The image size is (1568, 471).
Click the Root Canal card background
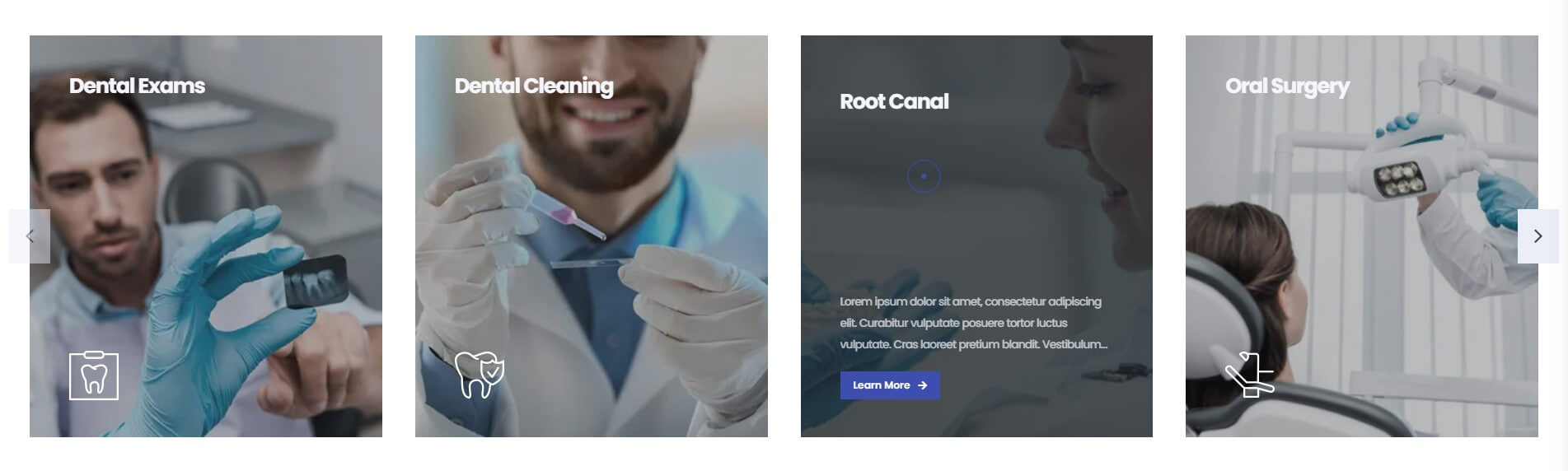pos(976,236)
